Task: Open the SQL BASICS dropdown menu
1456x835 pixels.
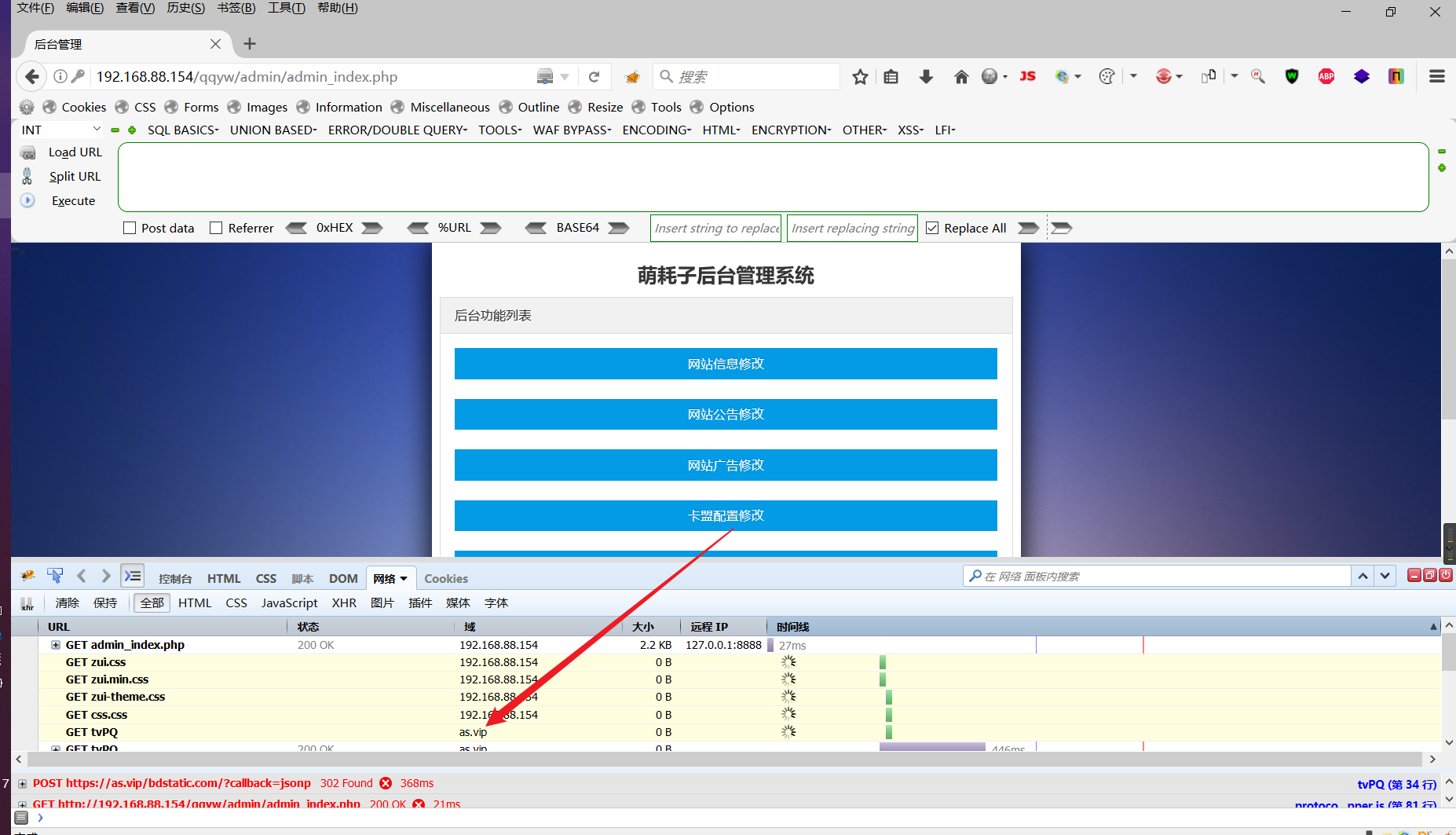Action: point(183,130)
